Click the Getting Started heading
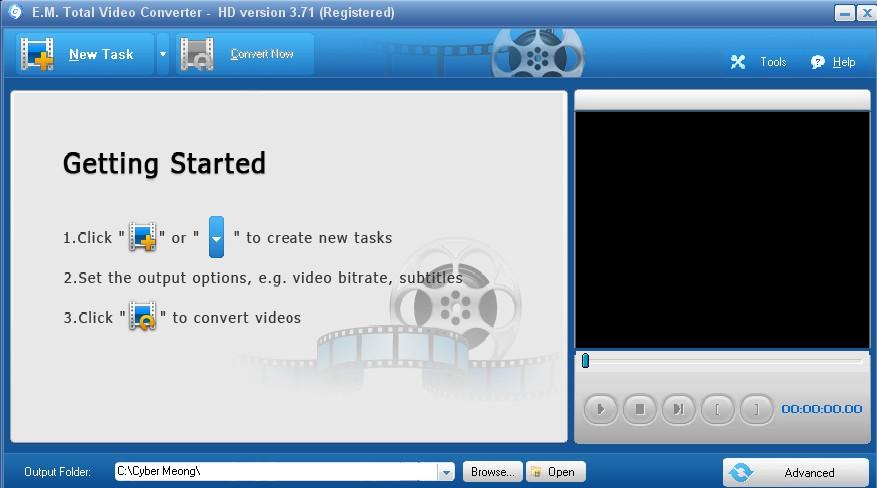 164,164
